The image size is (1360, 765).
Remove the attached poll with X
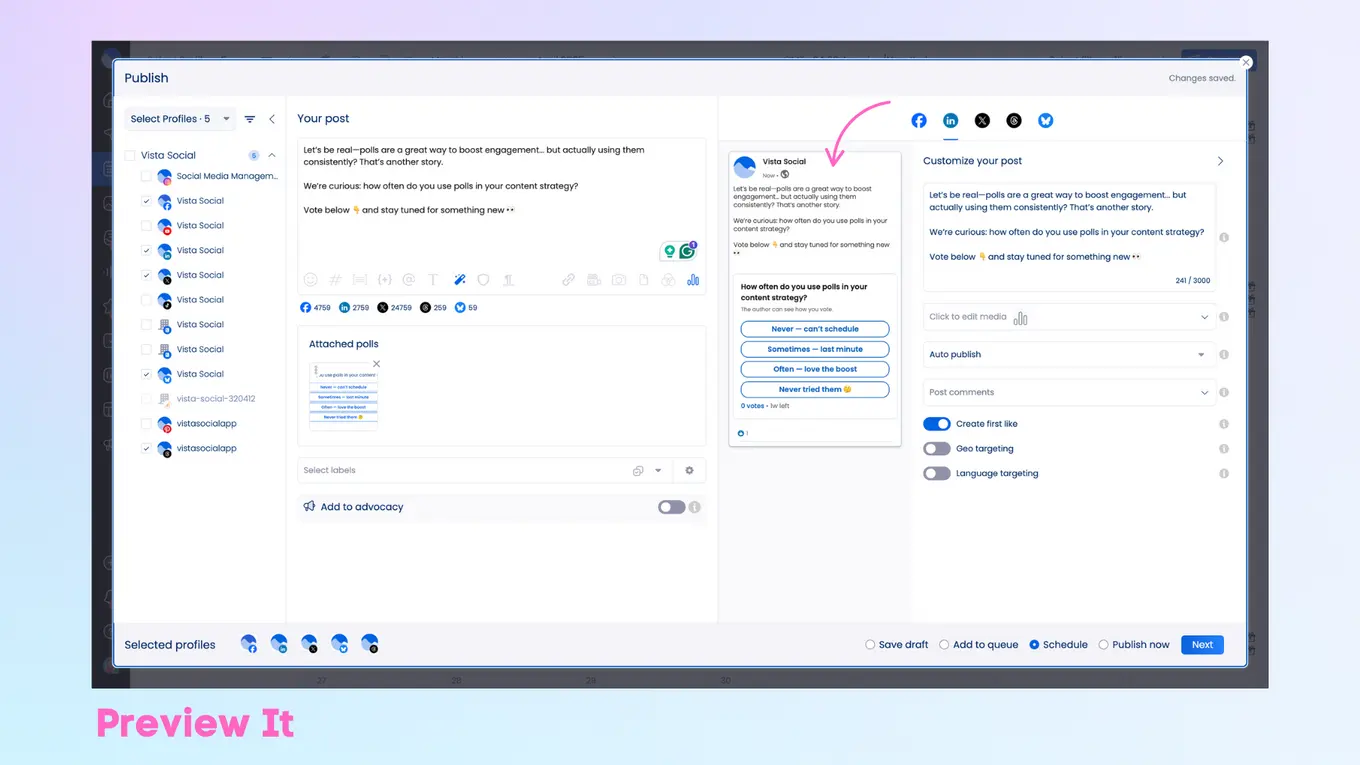(x=377, y=364)
